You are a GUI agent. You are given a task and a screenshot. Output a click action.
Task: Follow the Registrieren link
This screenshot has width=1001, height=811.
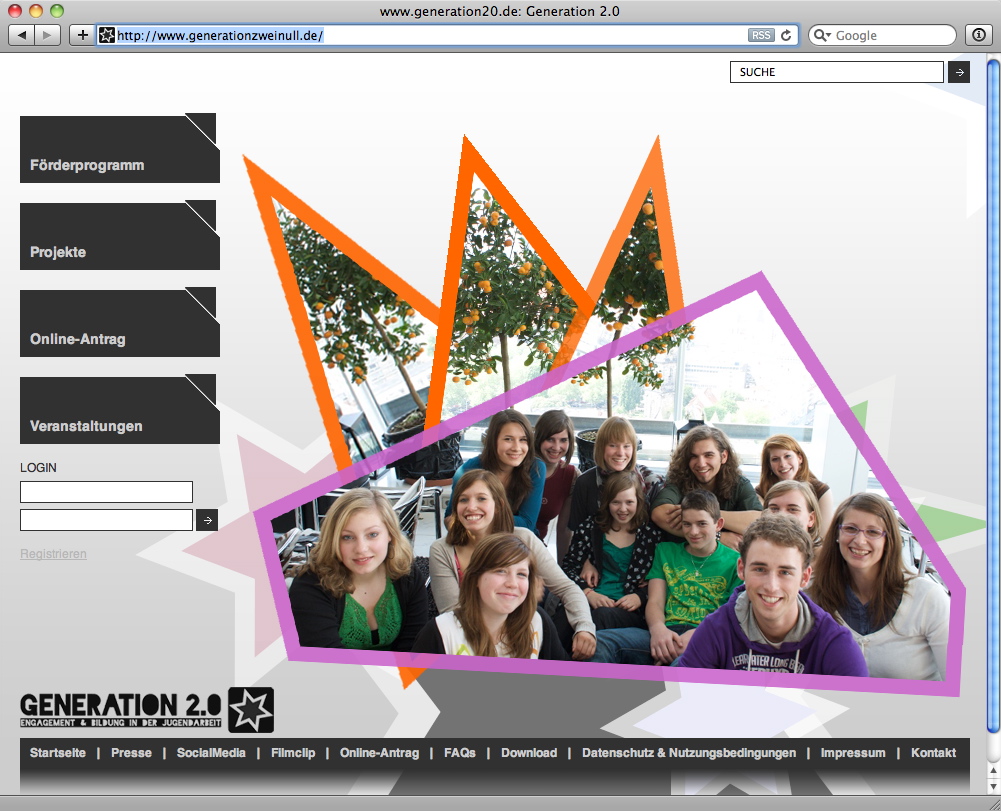[x=53, y=554]
